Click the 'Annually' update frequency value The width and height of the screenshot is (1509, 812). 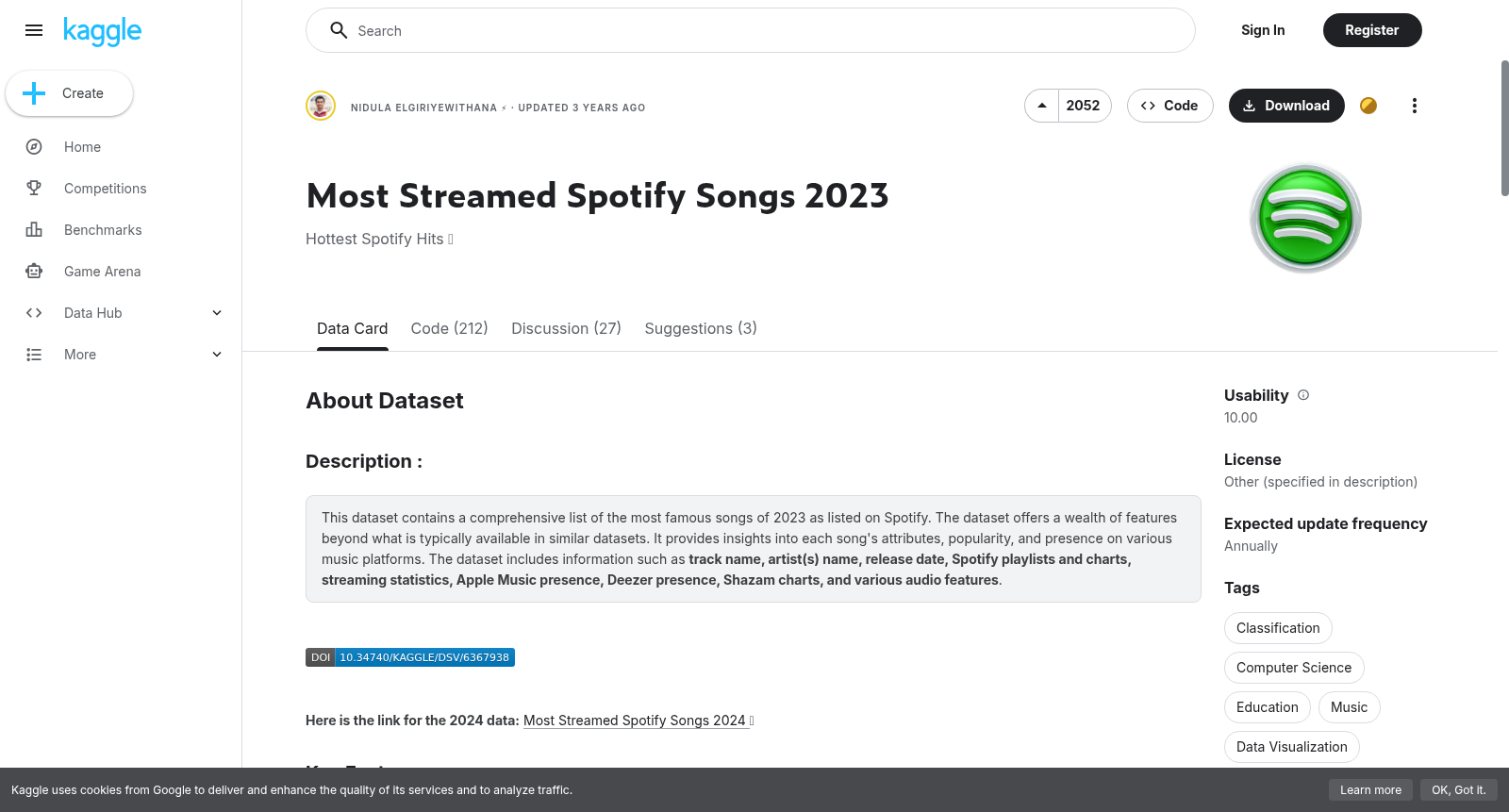click(1251, 546)
